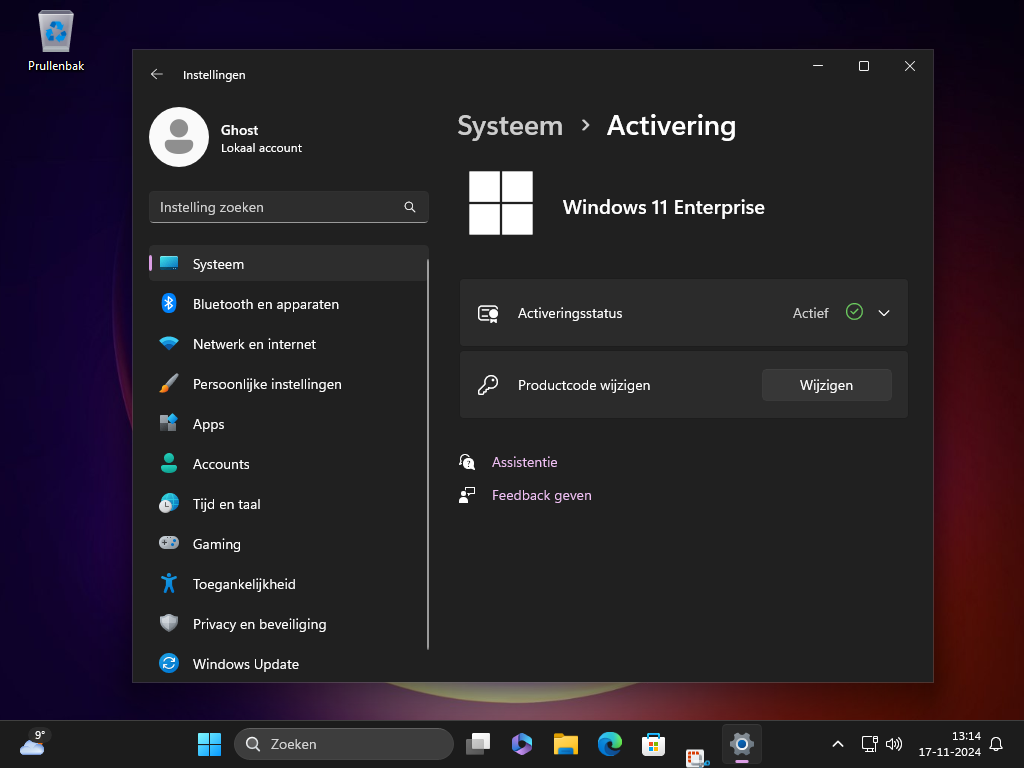
Task: Open the clock showing 13:14
Action: pos(950,744)
